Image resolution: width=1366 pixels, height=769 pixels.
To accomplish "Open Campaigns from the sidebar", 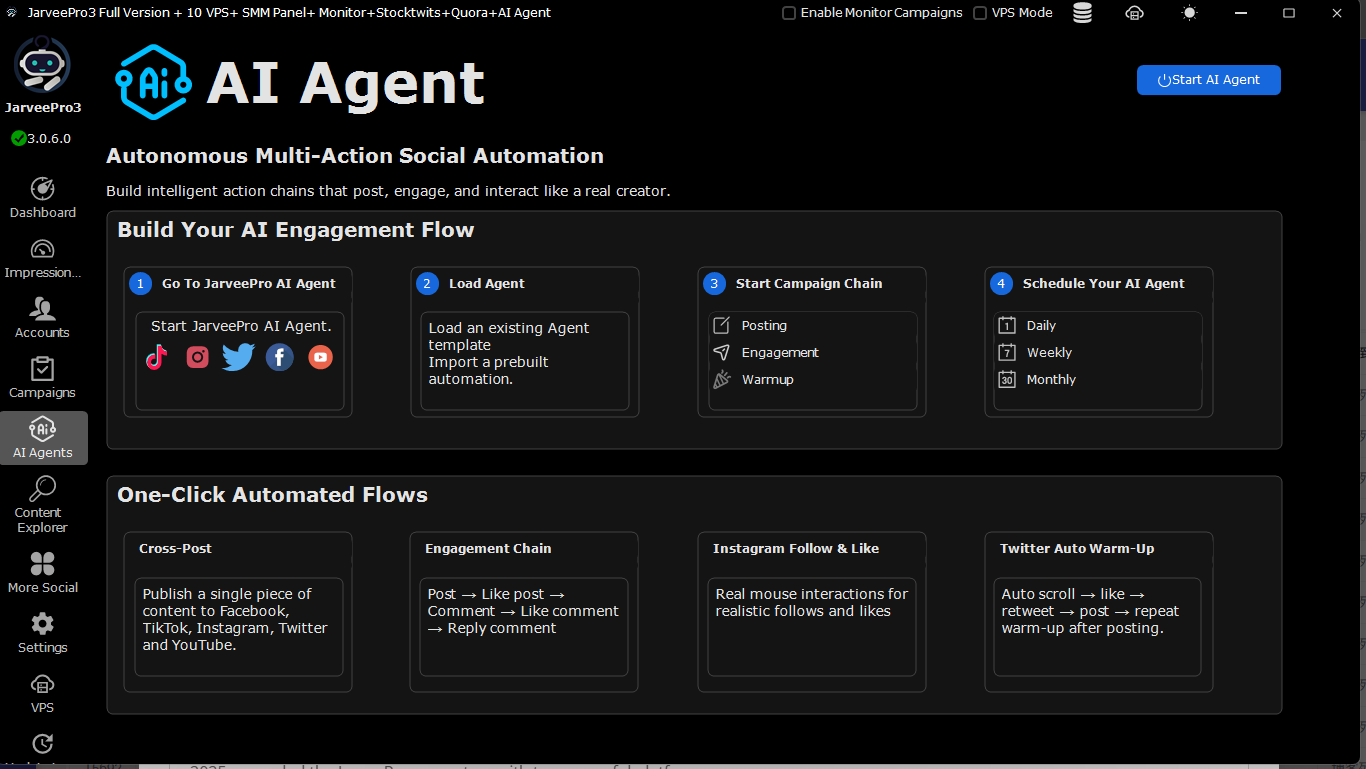I will pyautogui.click(x=43, y=378).
